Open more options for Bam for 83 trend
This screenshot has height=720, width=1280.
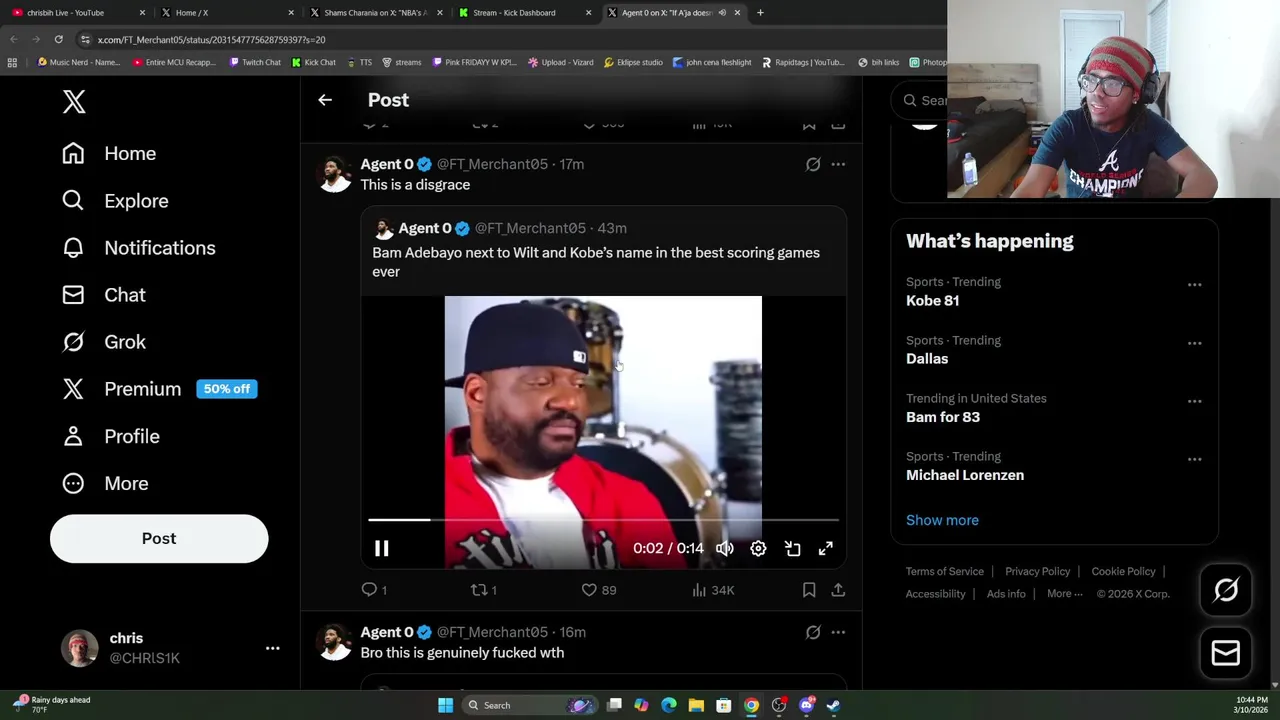[x=1194, y=401]
